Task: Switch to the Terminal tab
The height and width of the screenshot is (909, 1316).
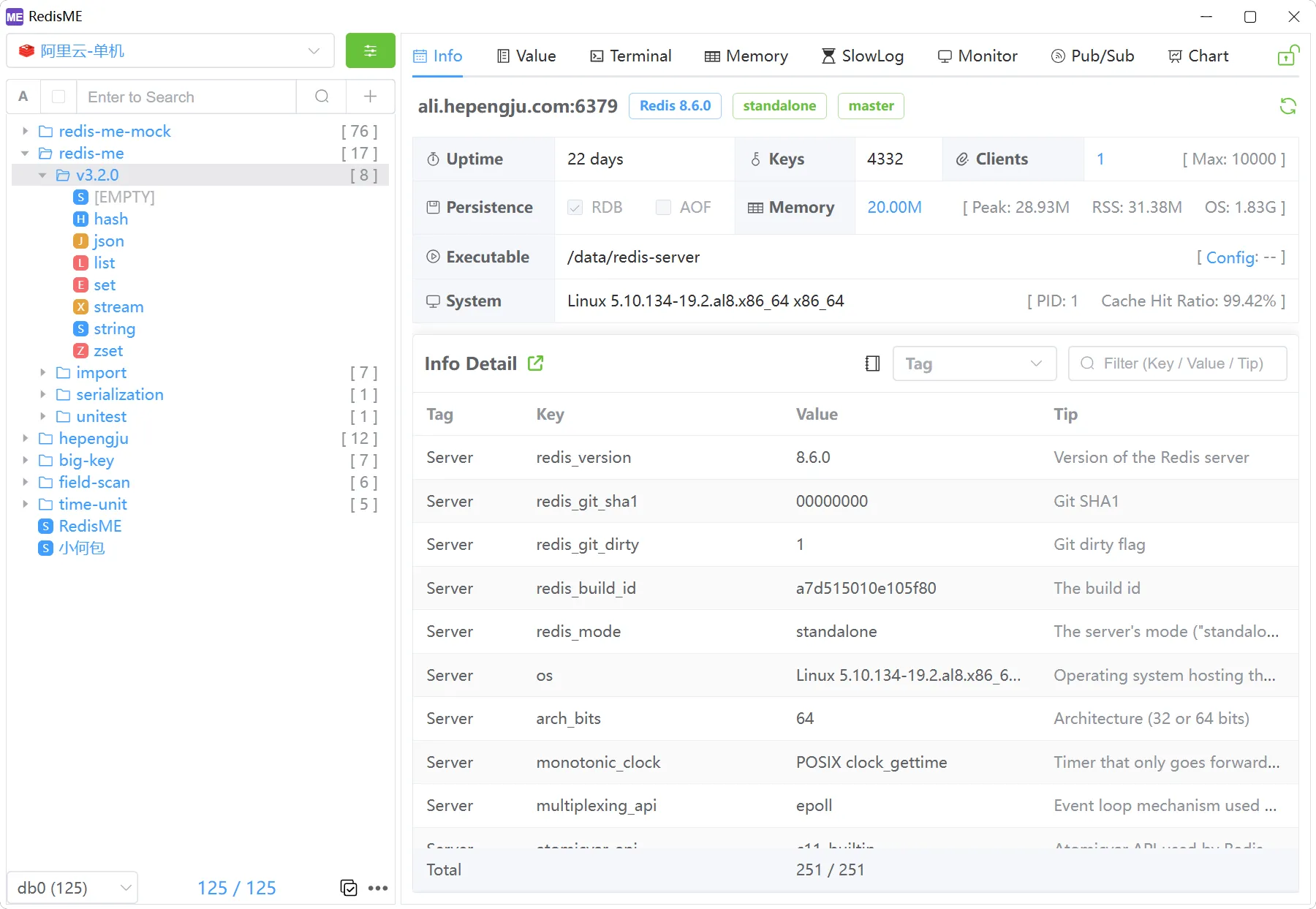Action: point(631,56)
